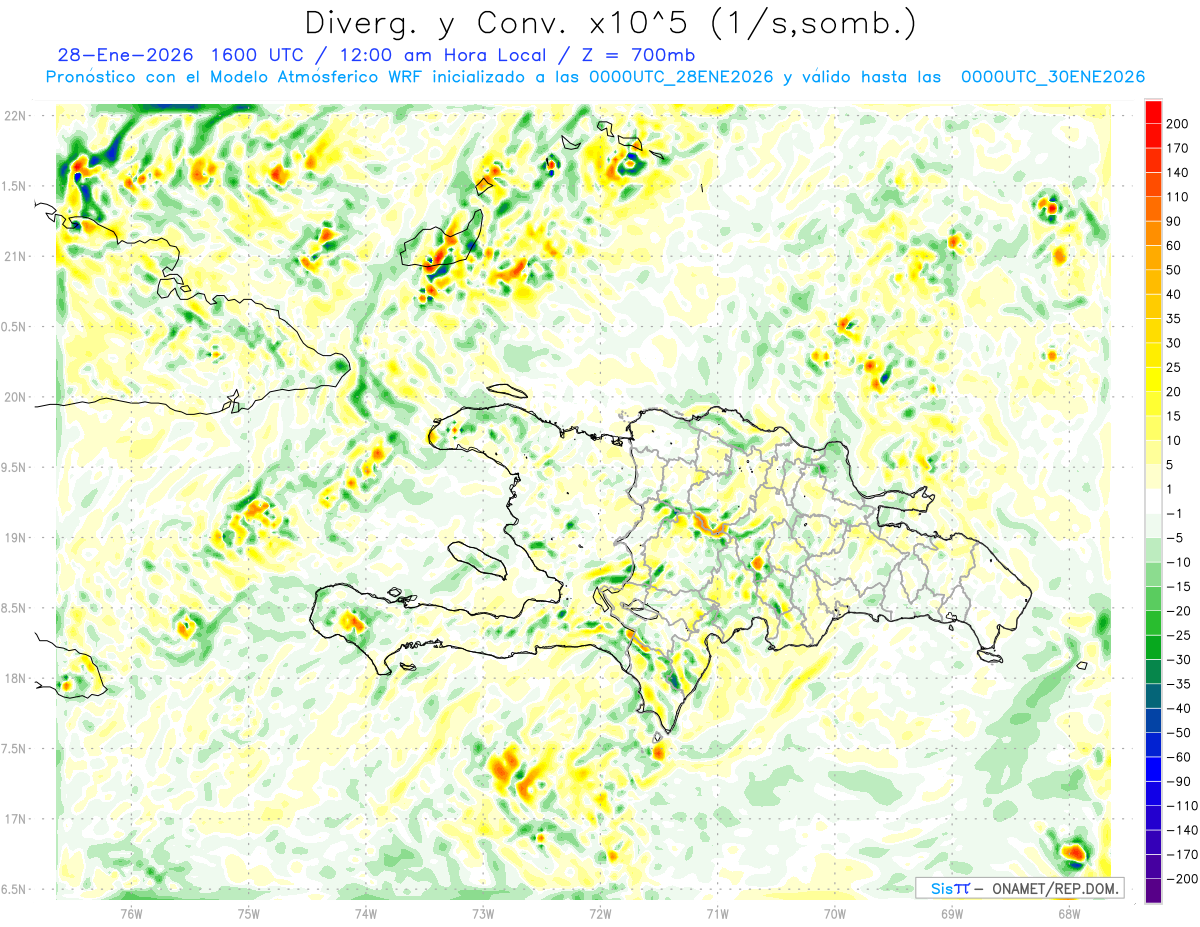The image size is (1200, 927).
Task: Click the positive 35 color bar value
Action: click(1175, 319)
